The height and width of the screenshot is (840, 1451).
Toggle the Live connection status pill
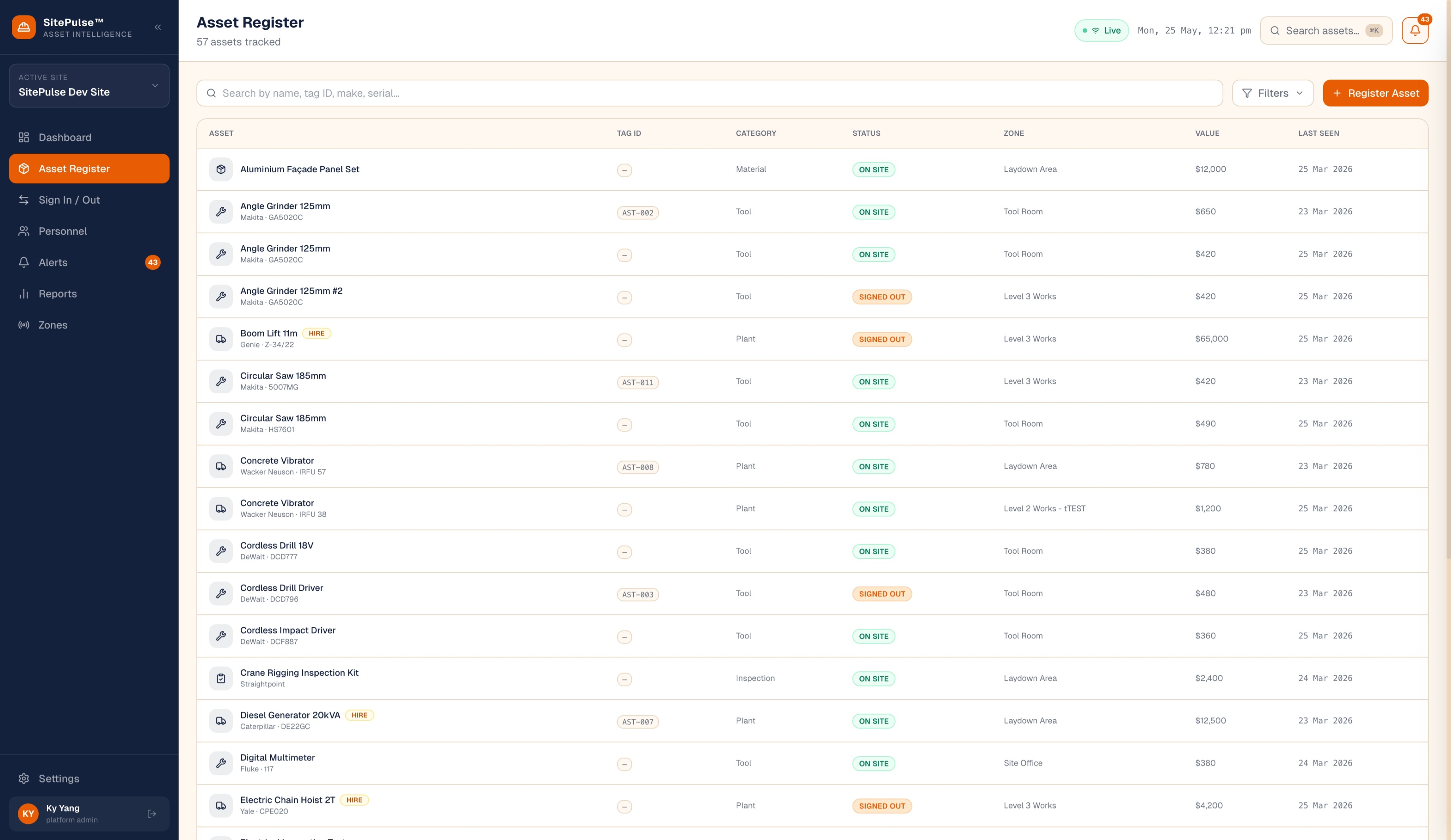pyautogui.click(x=1101, y=30)
